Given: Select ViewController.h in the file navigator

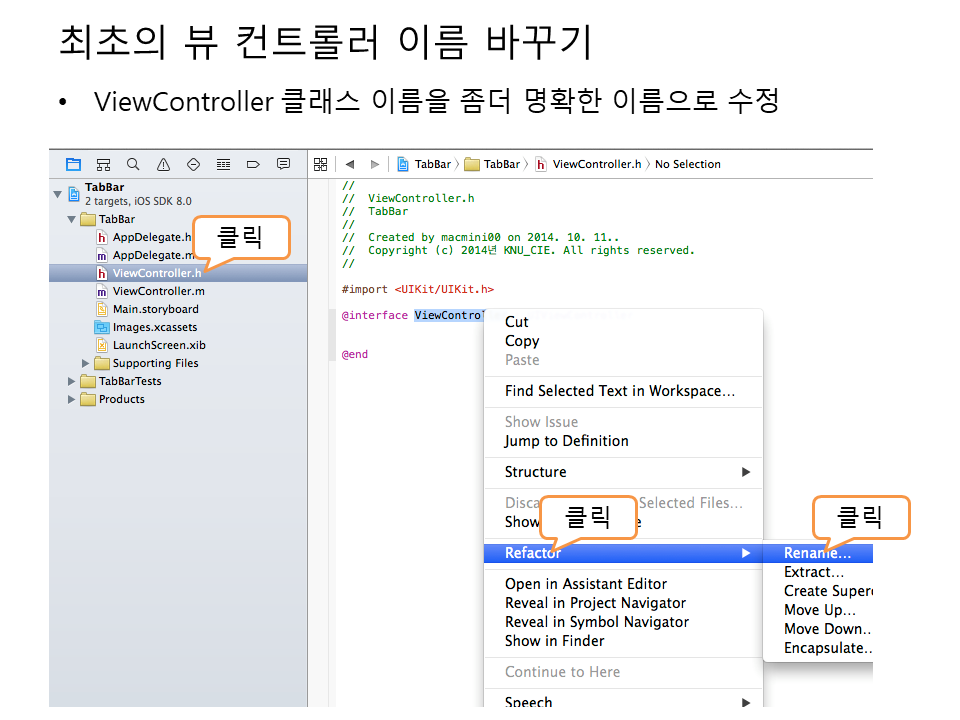Looking at the screenshot, I should [x=157, y=273].
